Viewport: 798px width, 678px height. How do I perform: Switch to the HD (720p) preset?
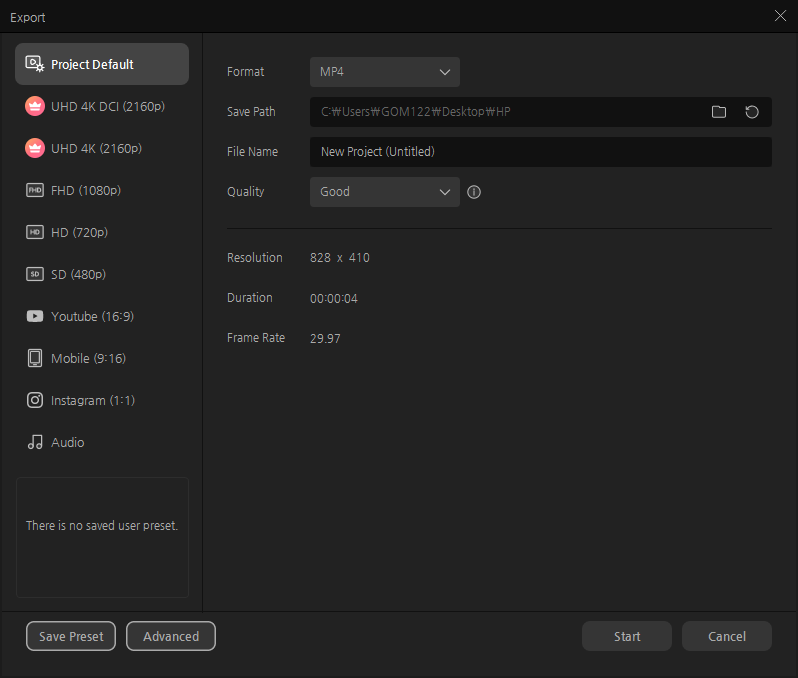pos(102,232)
